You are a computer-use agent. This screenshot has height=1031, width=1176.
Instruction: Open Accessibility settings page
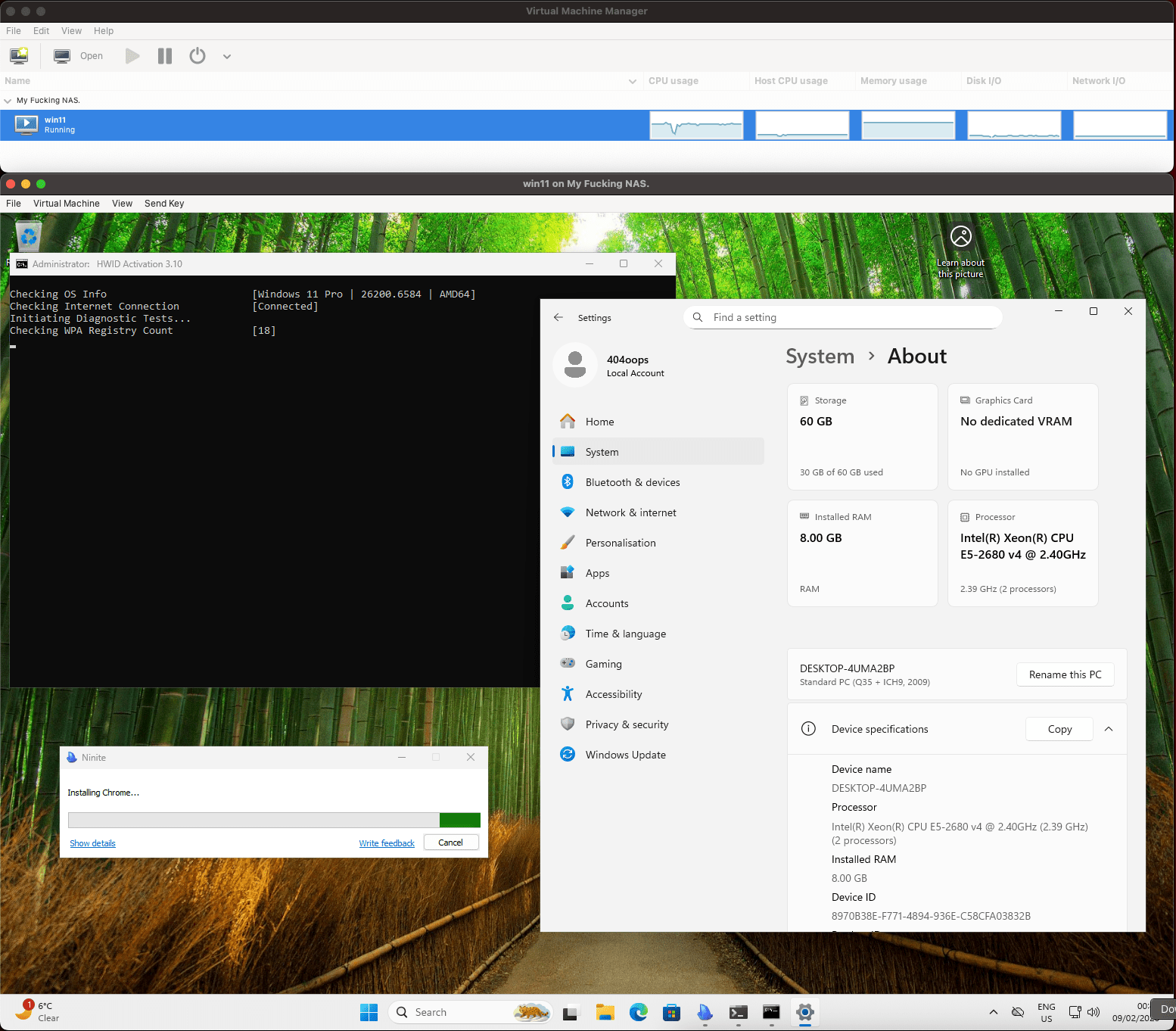[658, 694]
